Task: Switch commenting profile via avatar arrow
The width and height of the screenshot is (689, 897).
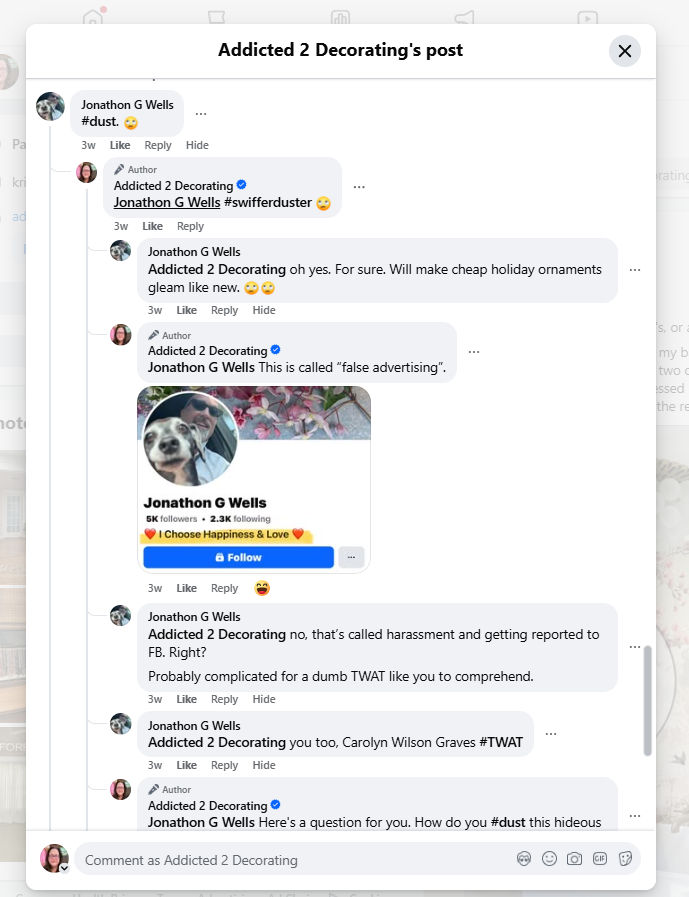Action: (x=64, y=868)
